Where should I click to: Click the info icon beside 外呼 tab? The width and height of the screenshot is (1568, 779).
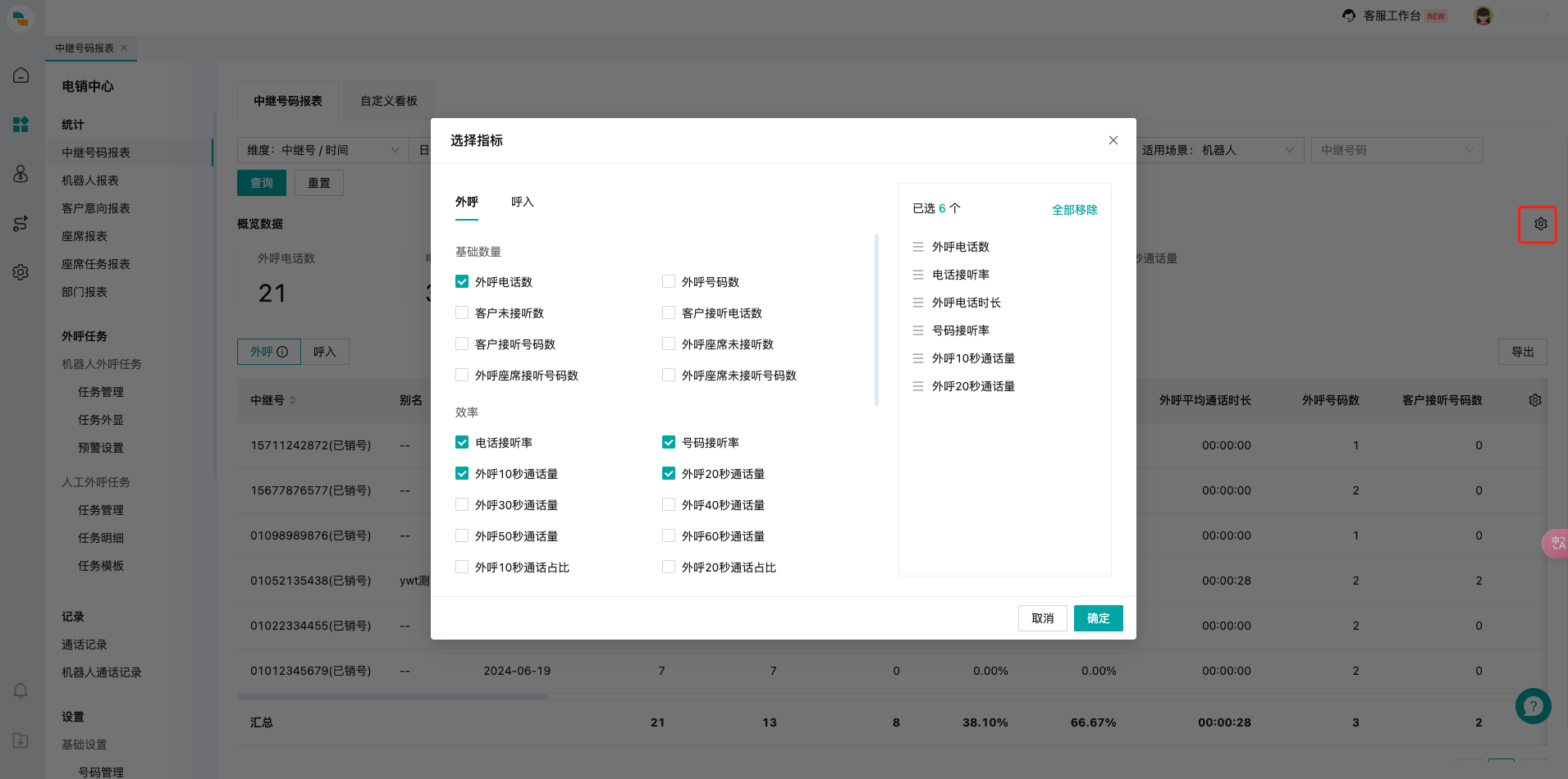pos(282,352)
